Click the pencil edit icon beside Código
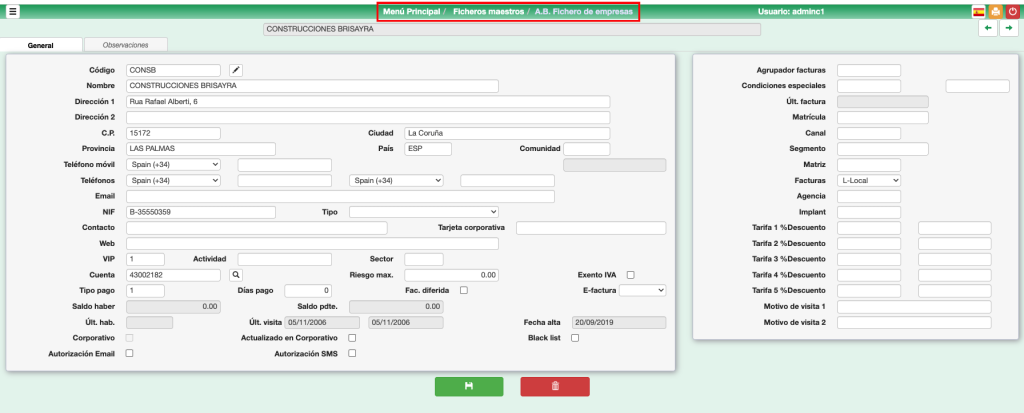This screenshot has width=1024, height=413. click(x=236, y=70)
